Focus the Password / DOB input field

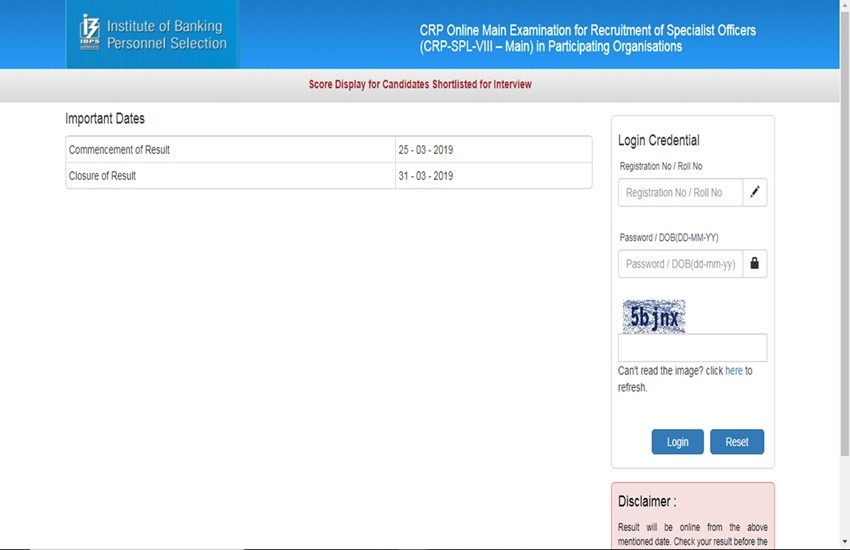point(680,264)
